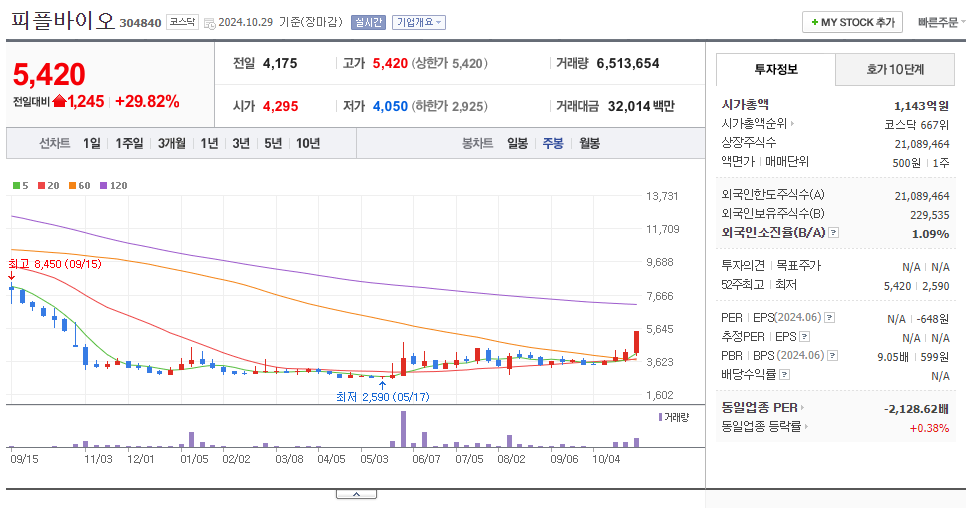This screenshot has height=508, width=966.
Task: Click the 52주최고 label
Action: (743, 284)
